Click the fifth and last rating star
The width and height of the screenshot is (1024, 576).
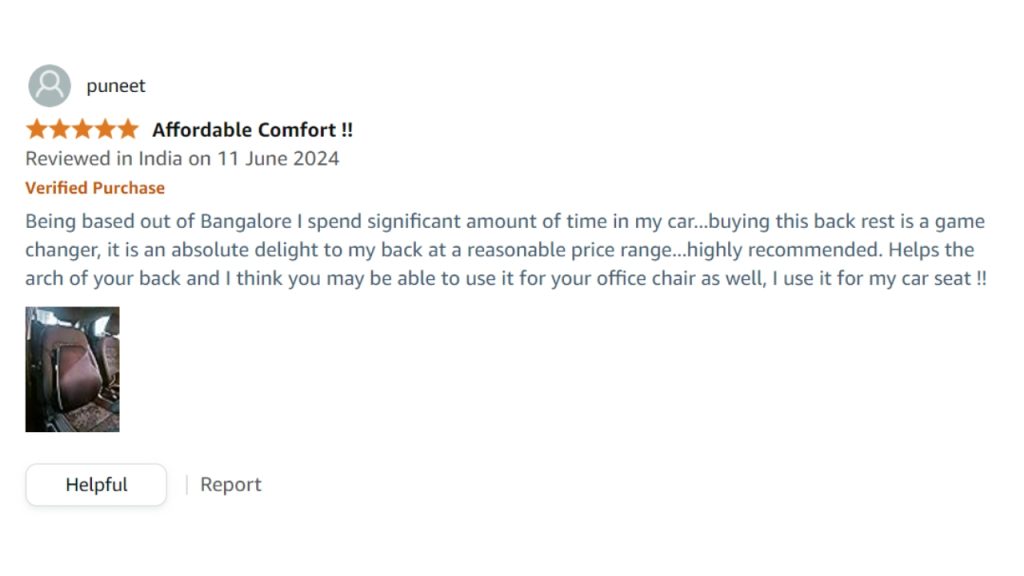click(x=127, y=129)
